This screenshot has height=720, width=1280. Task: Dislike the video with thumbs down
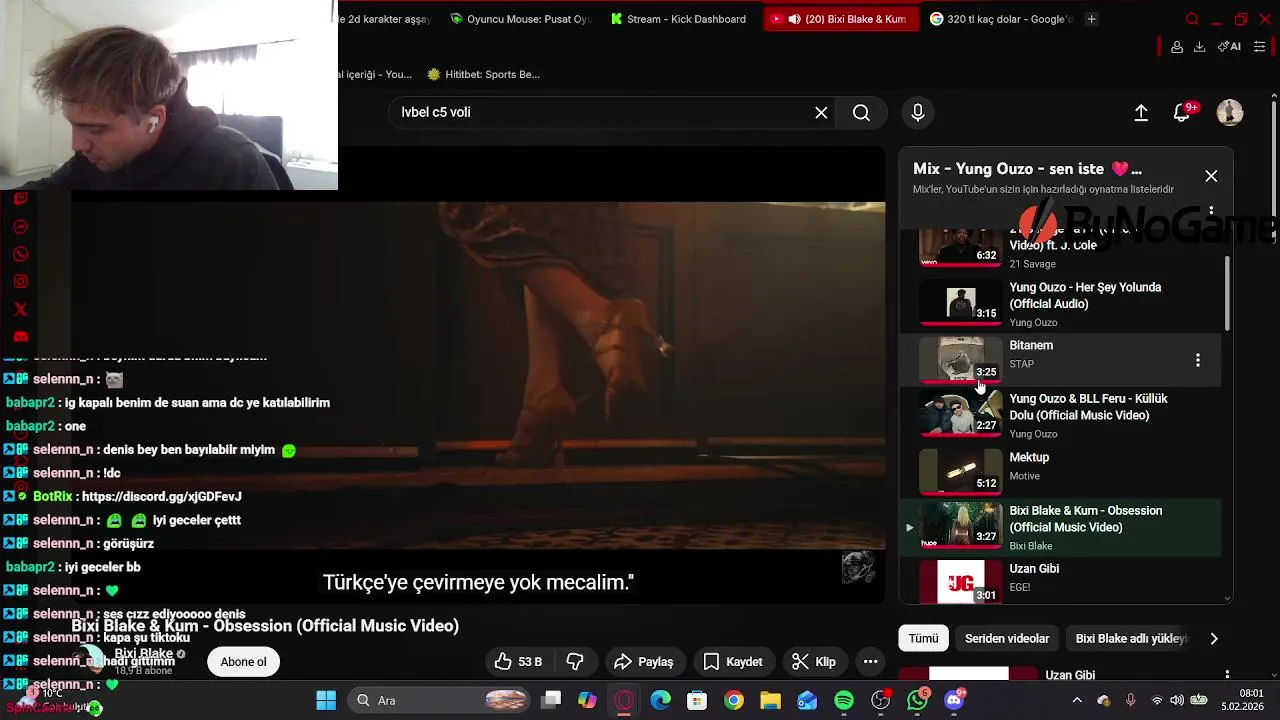point(575,662)
